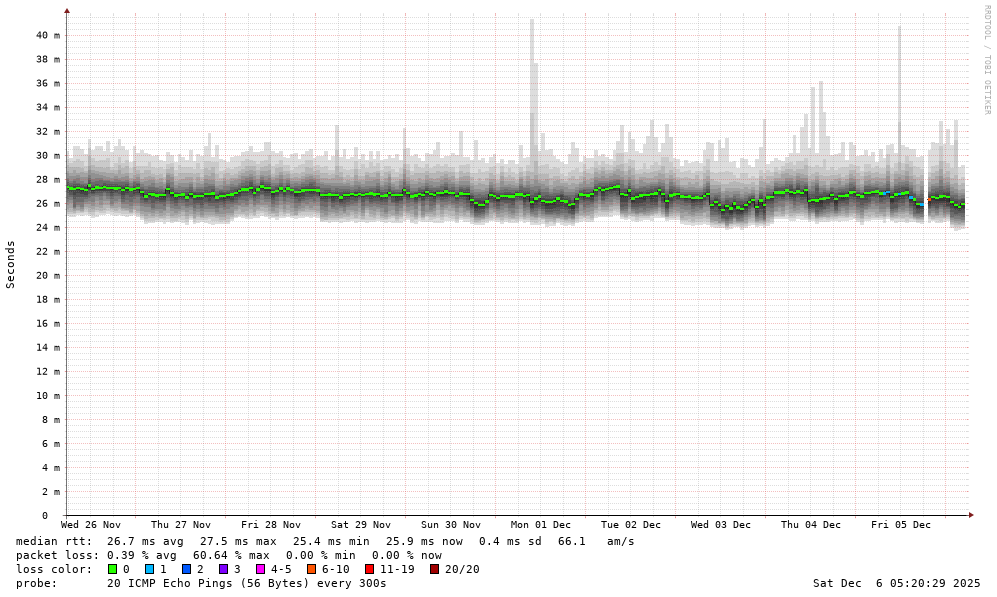Click the green median line at left start
This screenshot has width=997, height=597.
(71, 188)
